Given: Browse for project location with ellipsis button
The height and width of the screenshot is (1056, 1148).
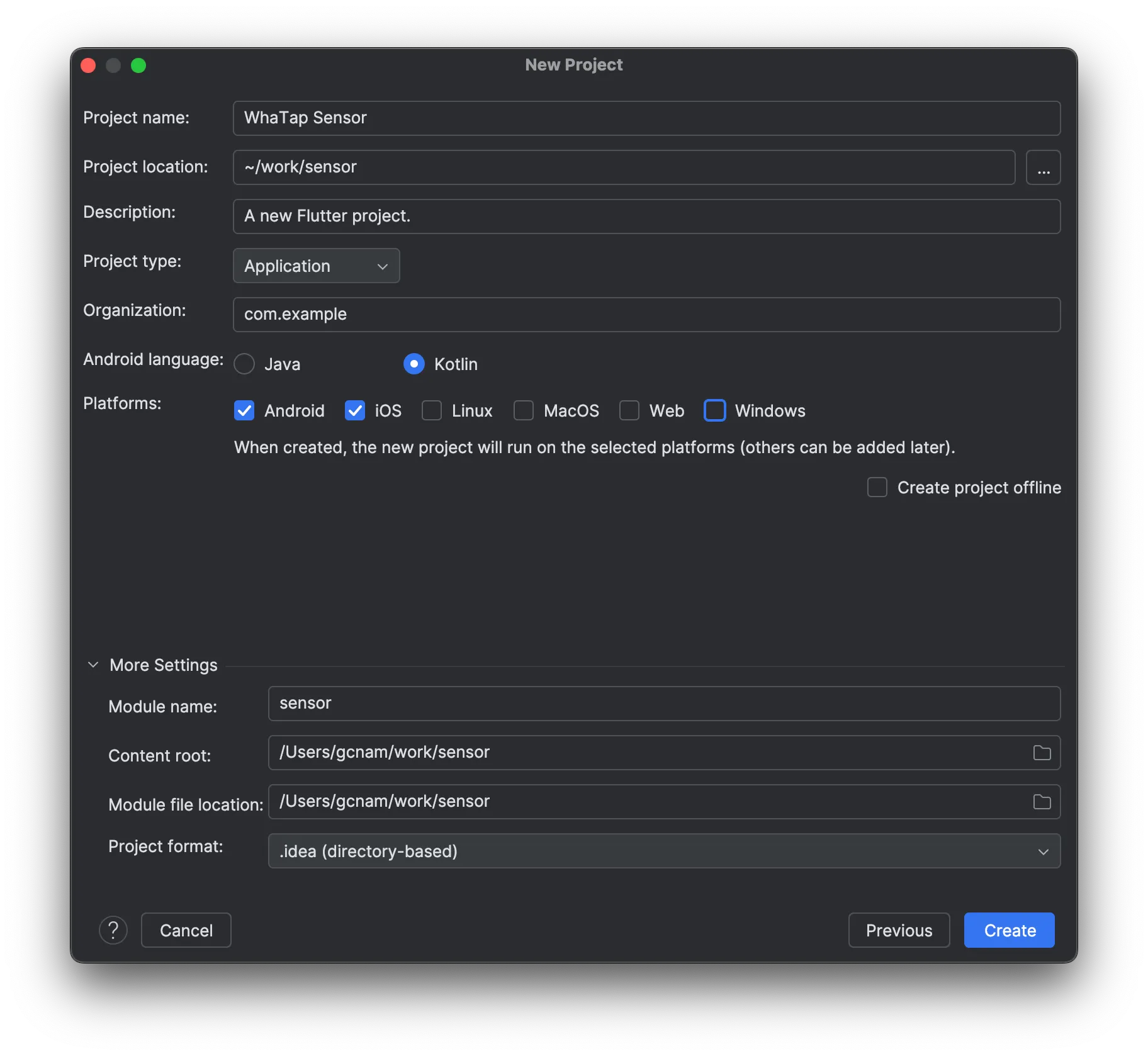Looking at the screenshot, I should [1043, 167].
